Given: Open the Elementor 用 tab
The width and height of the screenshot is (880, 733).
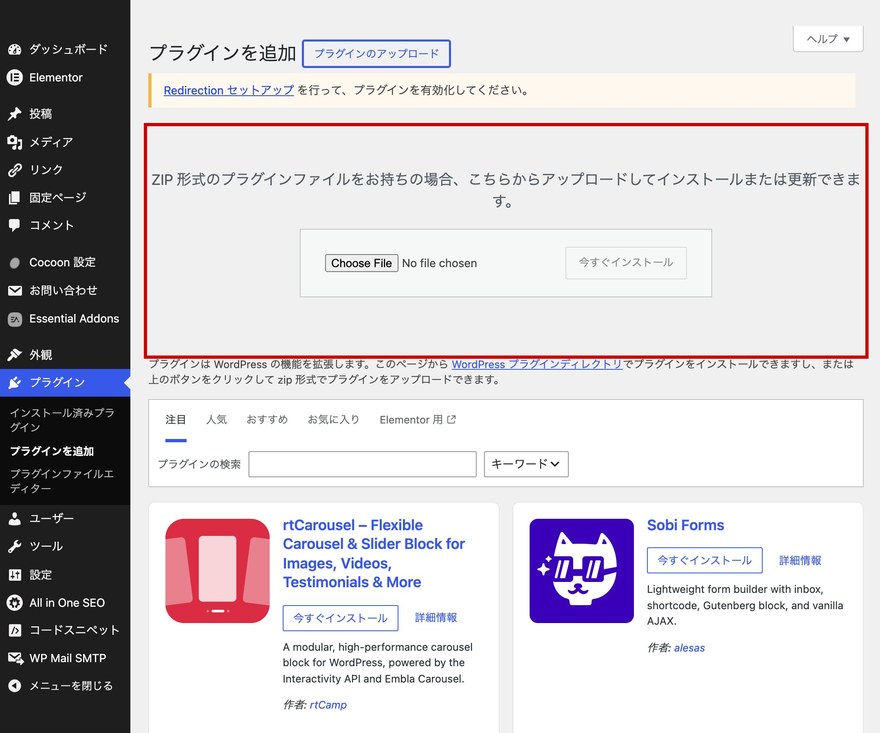Looking at the screenshot, I should point(418,420).
